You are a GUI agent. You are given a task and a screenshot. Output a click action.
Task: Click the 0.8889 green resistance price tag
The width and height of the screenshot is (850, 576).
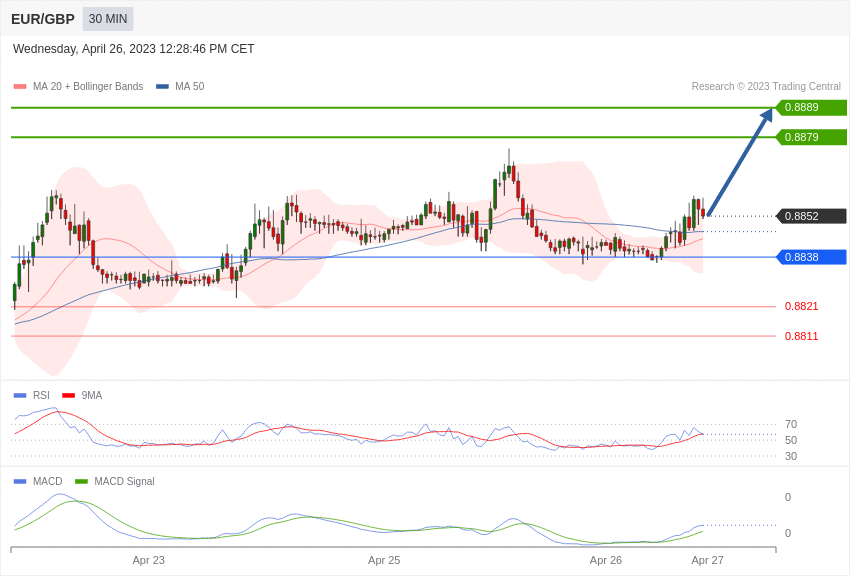tap(812, 107)
